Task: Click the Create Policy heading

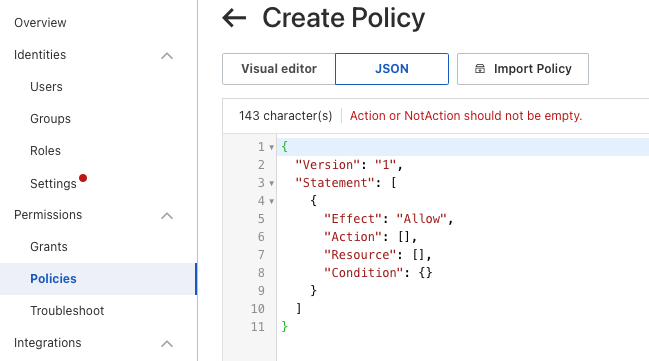Action: click(x=344, y=18)
